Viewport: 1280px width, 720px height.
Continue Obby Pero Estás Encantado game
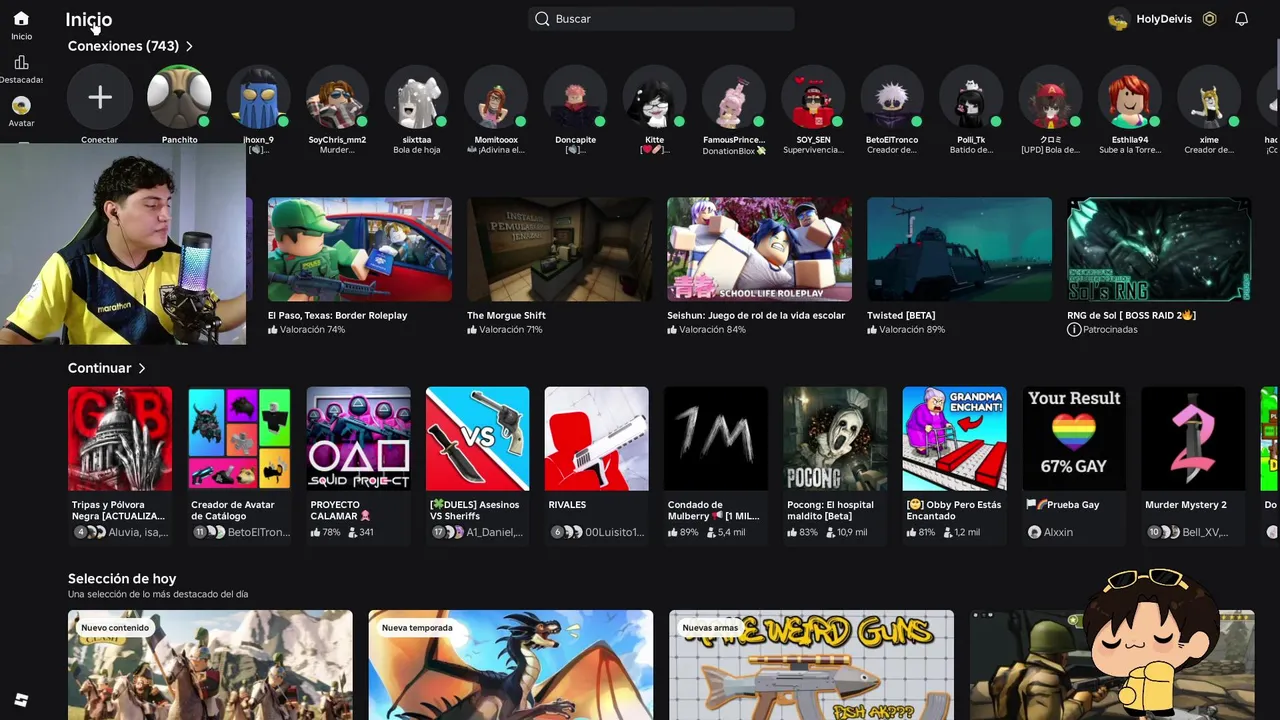pyautogui.click(x=954, y=439)
